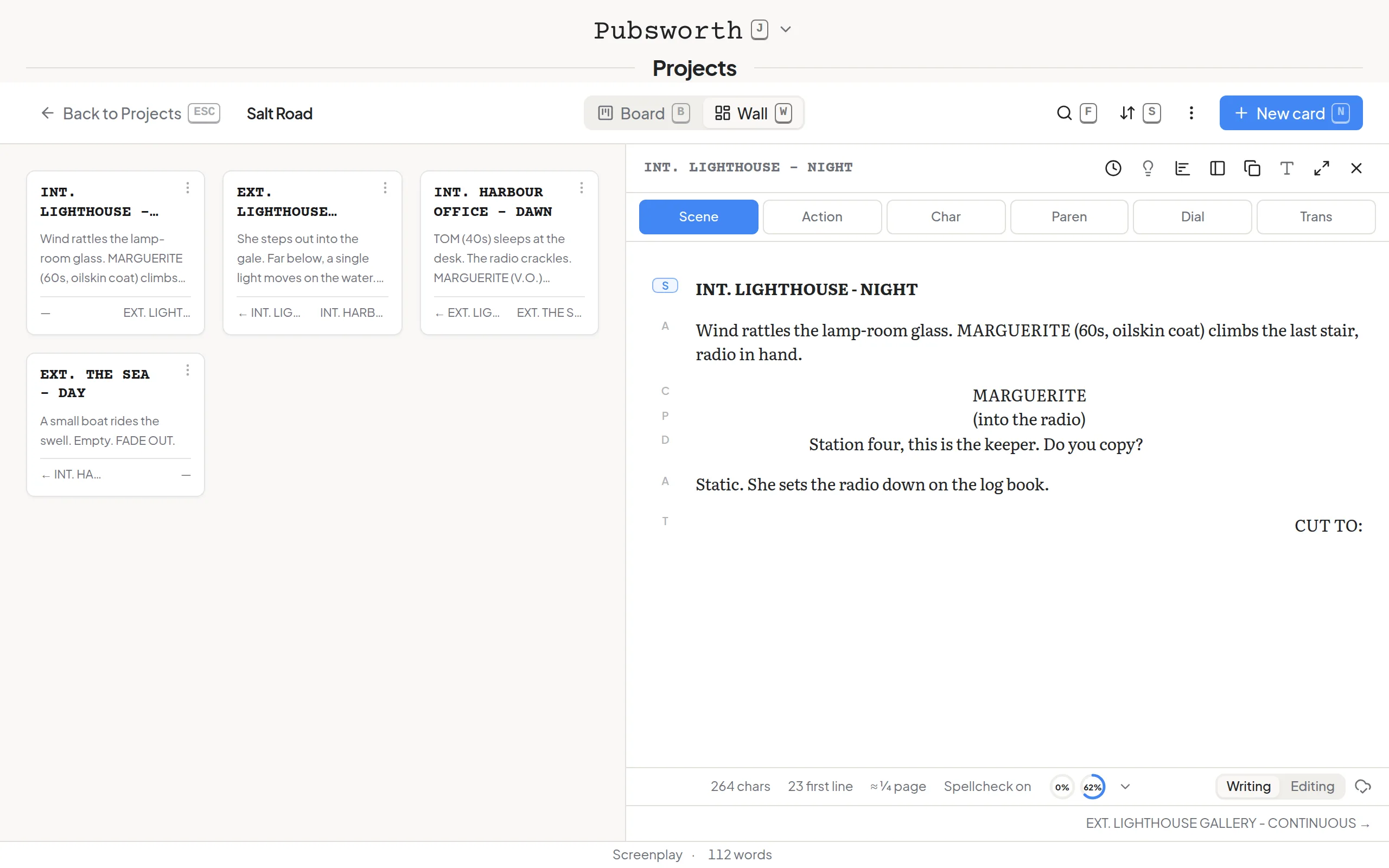Open the INT. HARBOUR OFFICE card's options menu
Screen dimensions: 1389x868
(582, 188)
